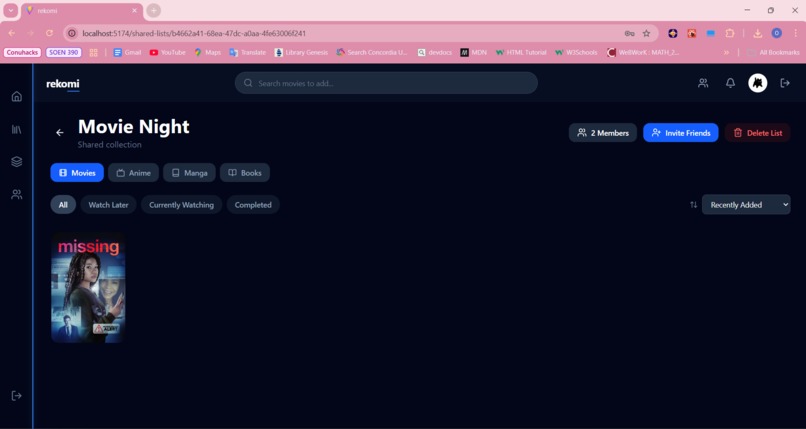The image size is (806, 429).
Task: Open the YouTube bookmark
Action: (168, 52)
